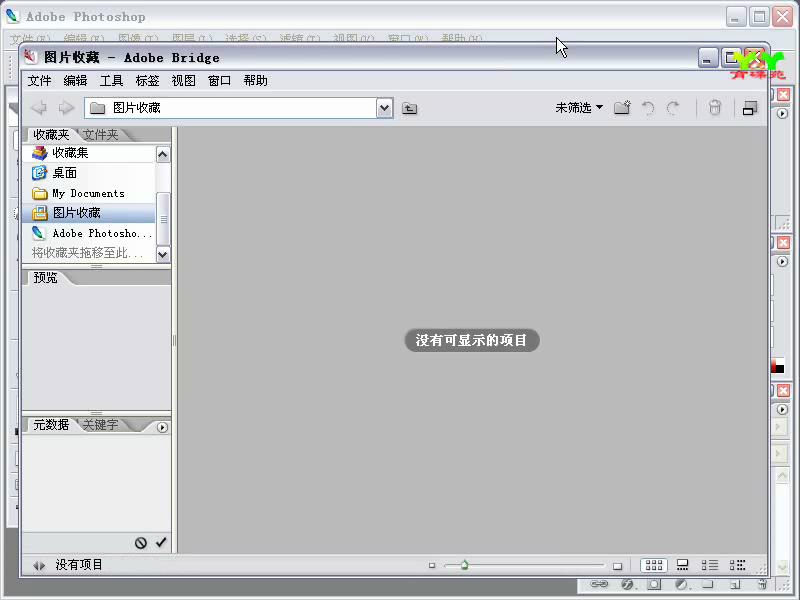Select 图片收藏 in the favorites list
800x600 pixels.
pos(89,213)
